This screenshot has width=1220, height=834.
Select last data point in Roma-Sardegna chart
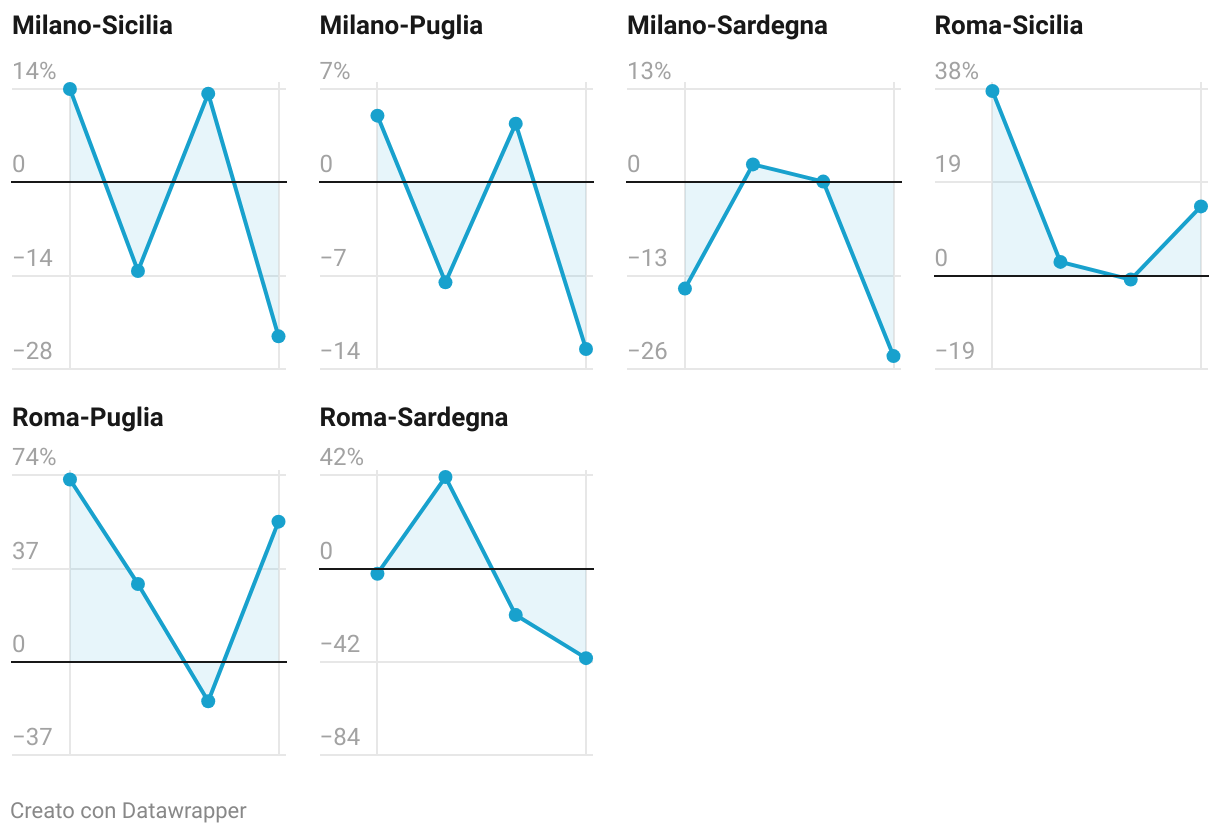[x=586, y=658]
